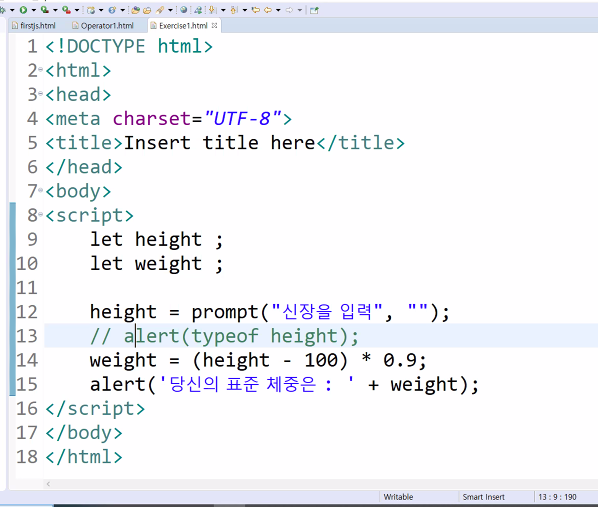Click the text 'Insert title here'
This screenshot has height=507, width=598.
[219, 143]
